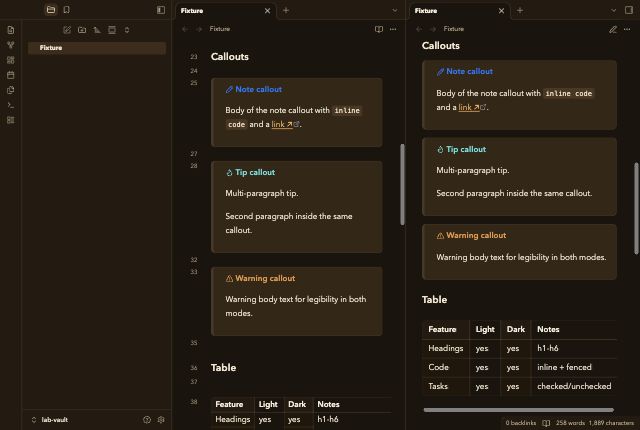
Task: Click the quick switcher ribbon icon
Action: pos(11,30)
